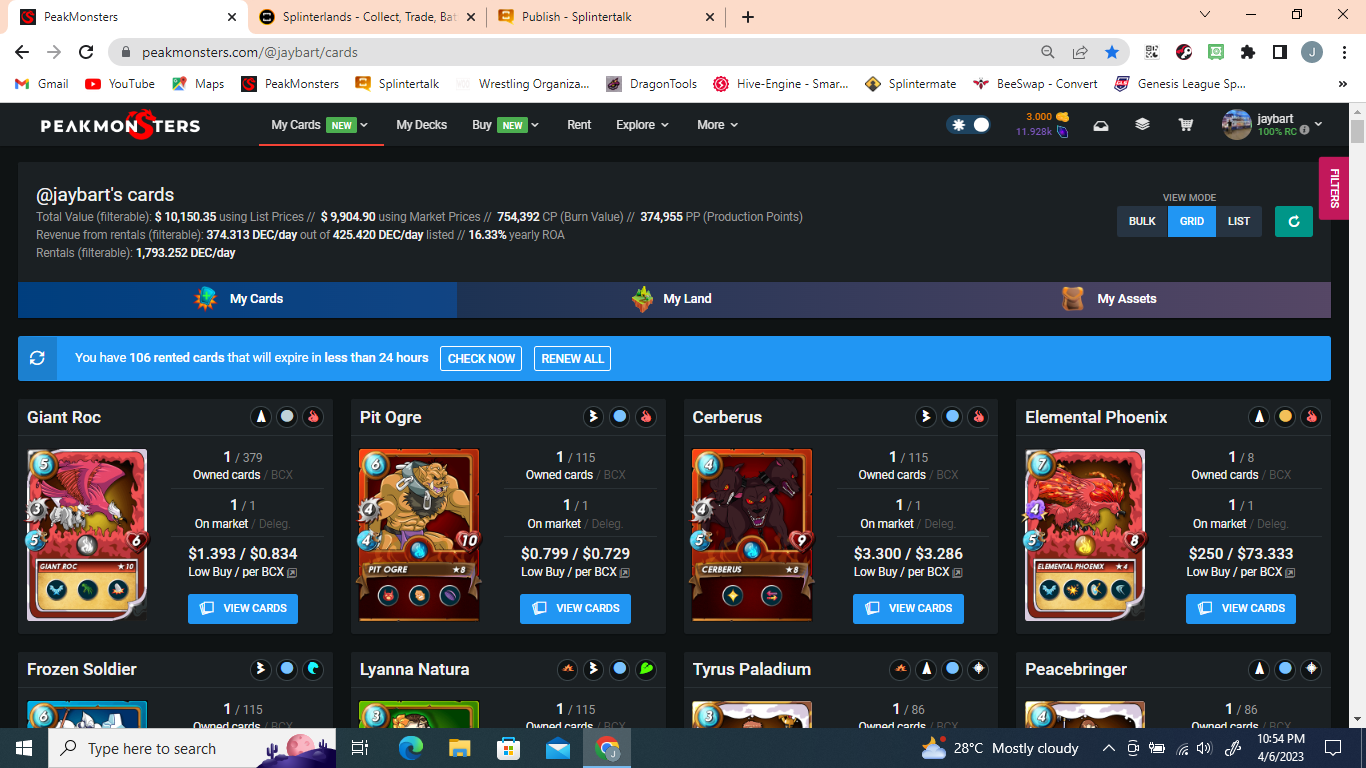View cards for Cerberus
This screenshot has width=1366, height=768.
tap(908, 608)
